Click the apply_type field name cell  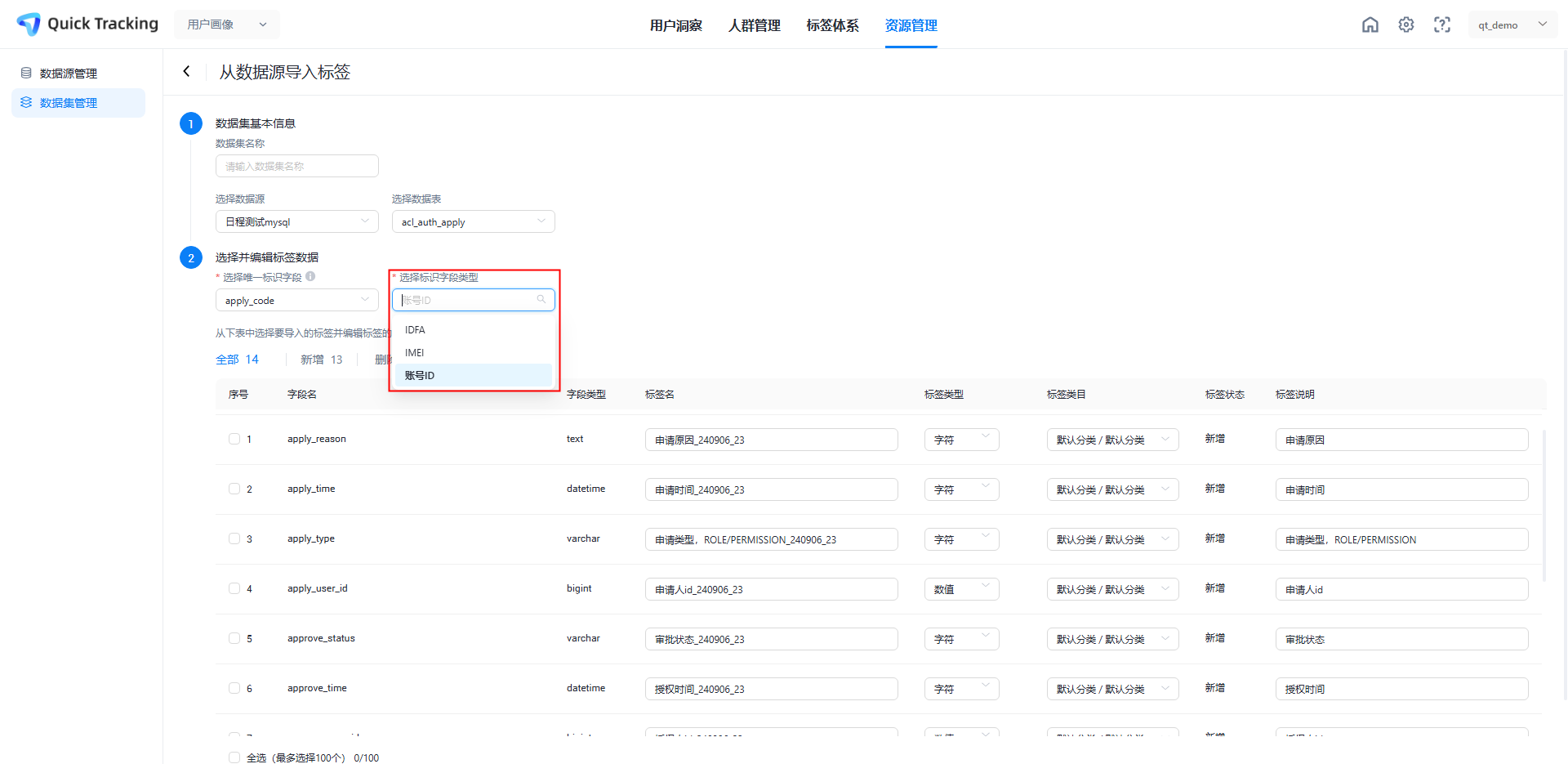pyautogui.click(x=311, y=538)
